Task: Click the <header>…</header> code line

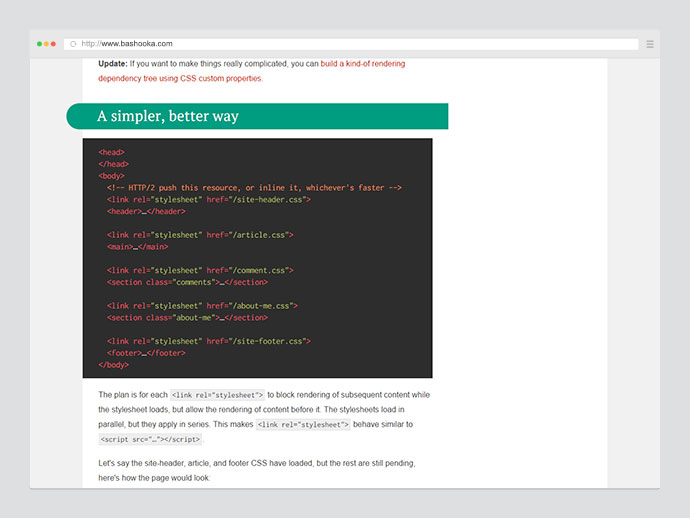Action: click(146, 212)
